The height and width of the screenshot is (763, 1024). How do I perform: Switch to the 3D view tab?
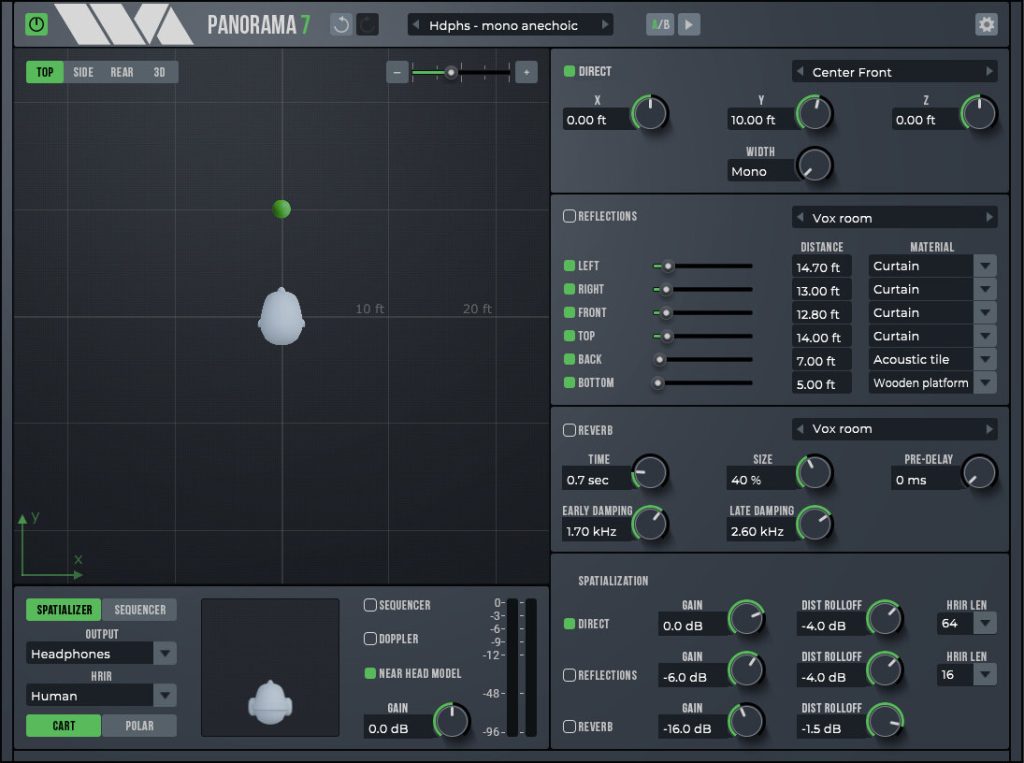158,72
